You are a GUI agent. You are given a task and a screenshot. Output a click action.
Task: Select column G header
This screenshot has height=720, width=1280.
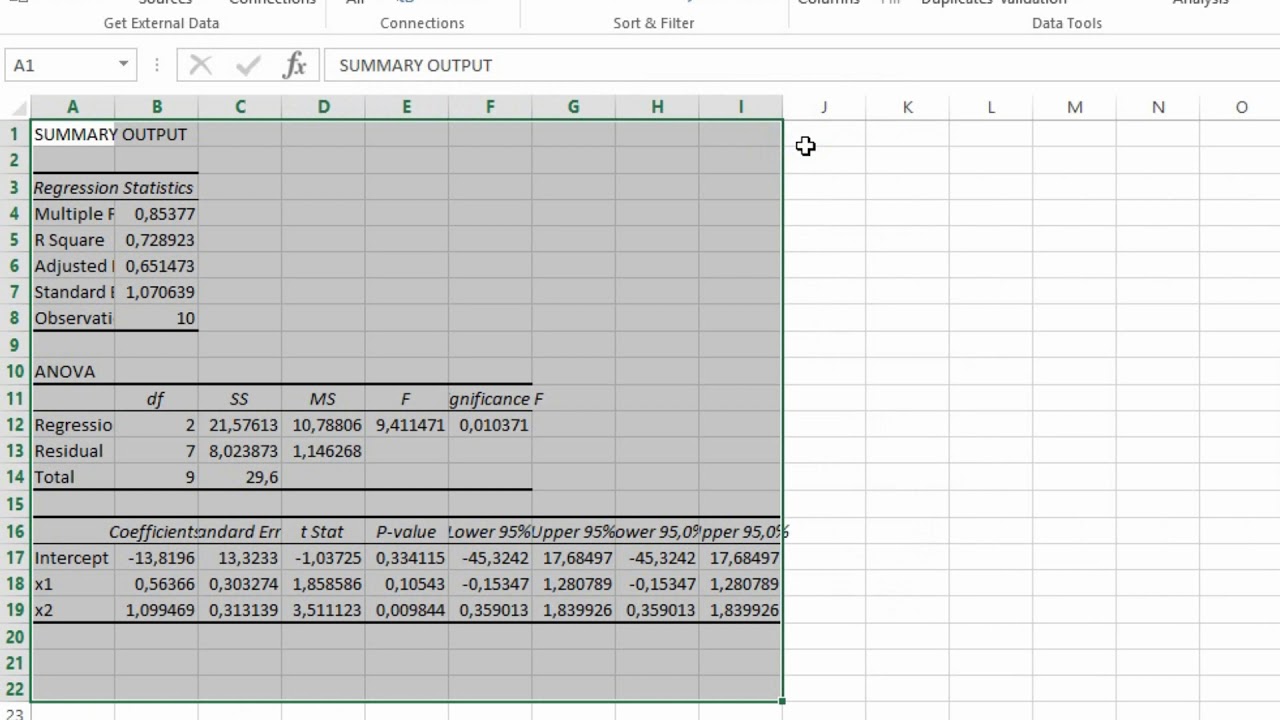click(573, 107)
